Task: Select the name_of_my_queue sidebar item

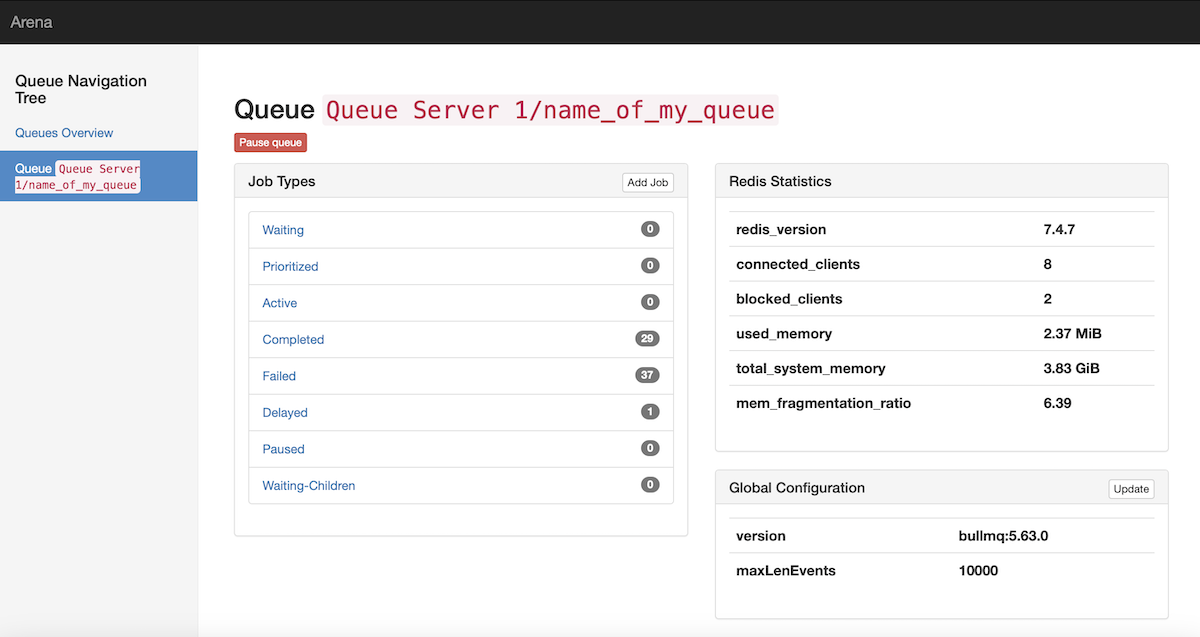Action: (98, 177)
